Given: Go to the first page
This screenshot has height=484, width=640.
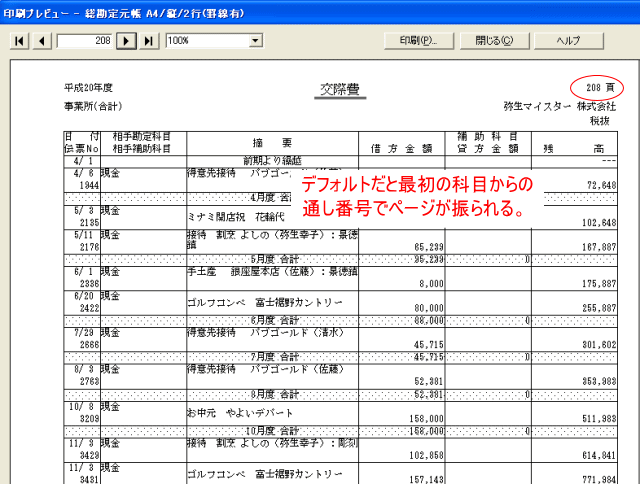Looking at the screenshot, I should [19, 41].
